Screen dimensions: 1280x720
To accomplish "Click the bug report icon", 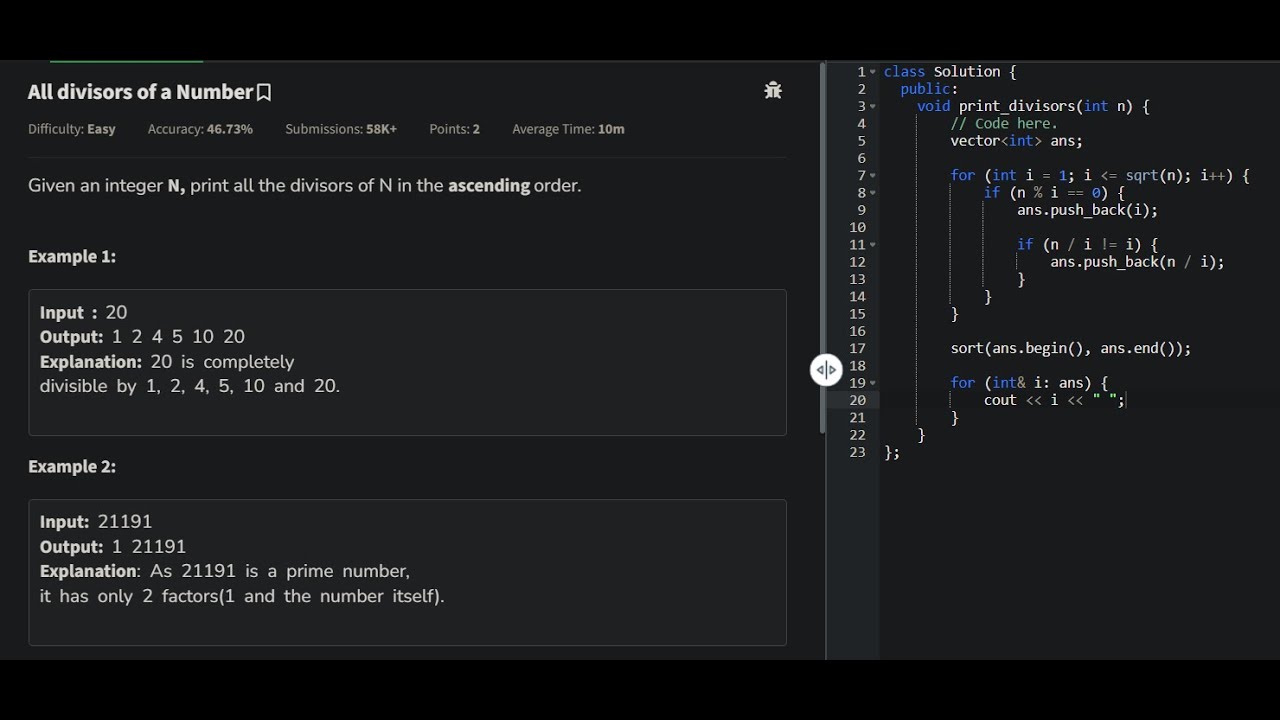I will [x=773, y=91].
